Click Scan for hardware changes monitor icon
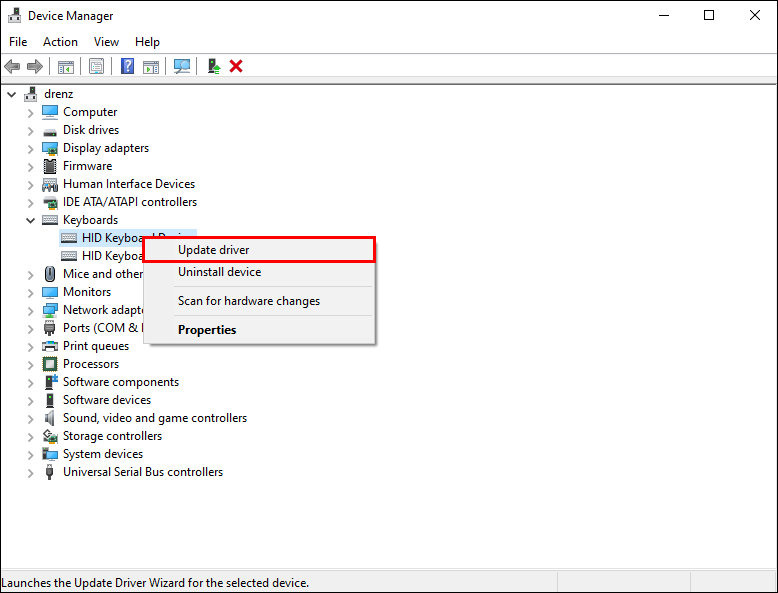The width and height of the screenshot is (778, 593). 182,66
